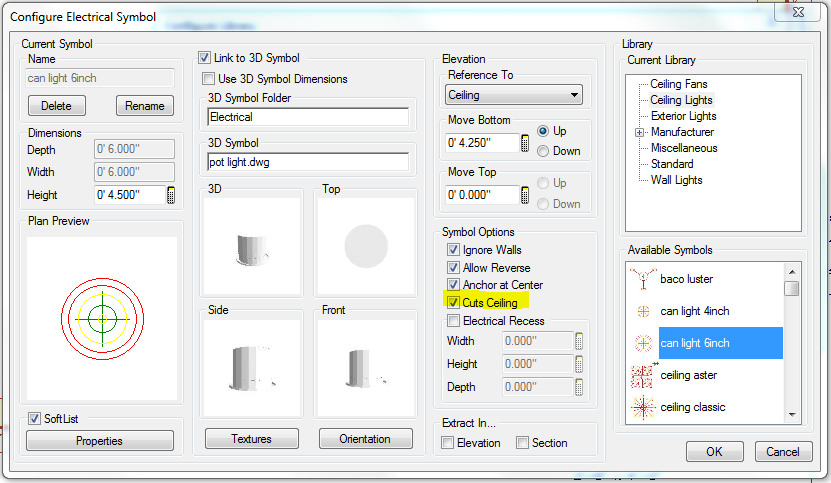This screenshot has height=483, width=831.
Task: Confirm with the OK button
Action: pos(714,451)
